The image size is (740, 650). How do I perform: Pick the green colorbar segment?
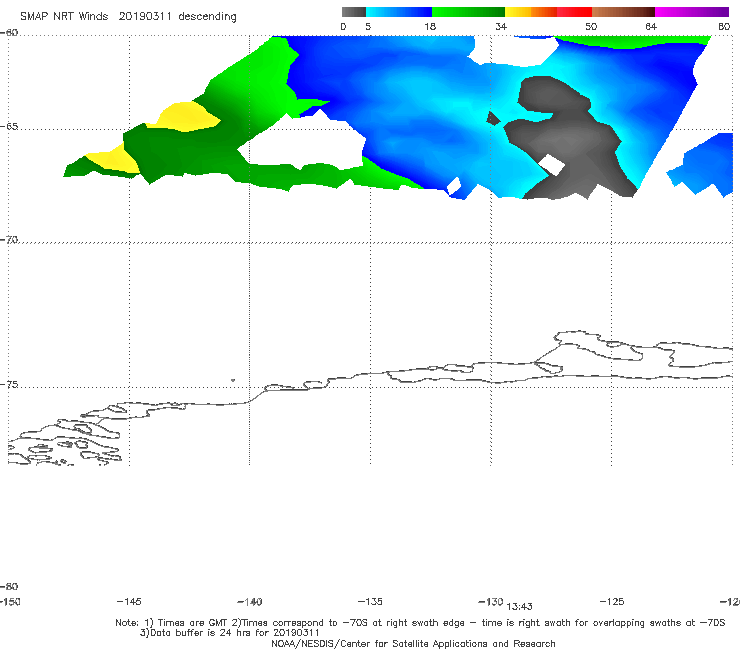pyautogui.click(x=468, y=12)
